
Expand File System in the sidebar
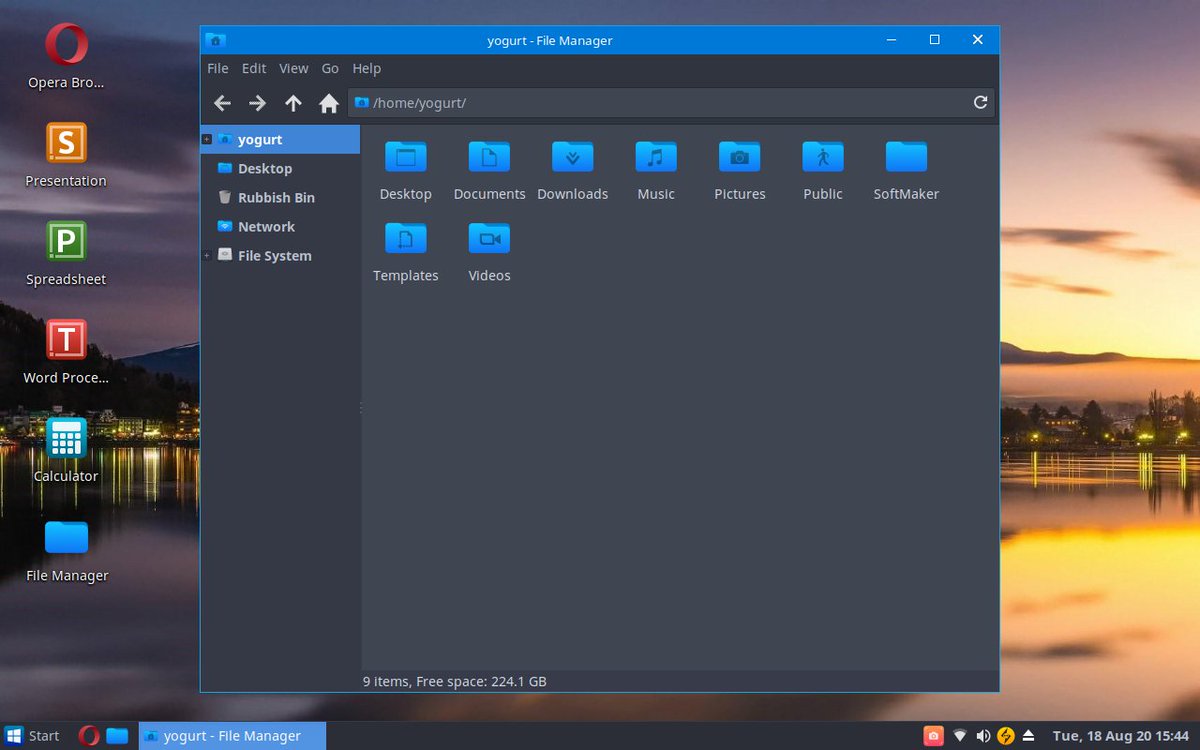pos(208,255)
